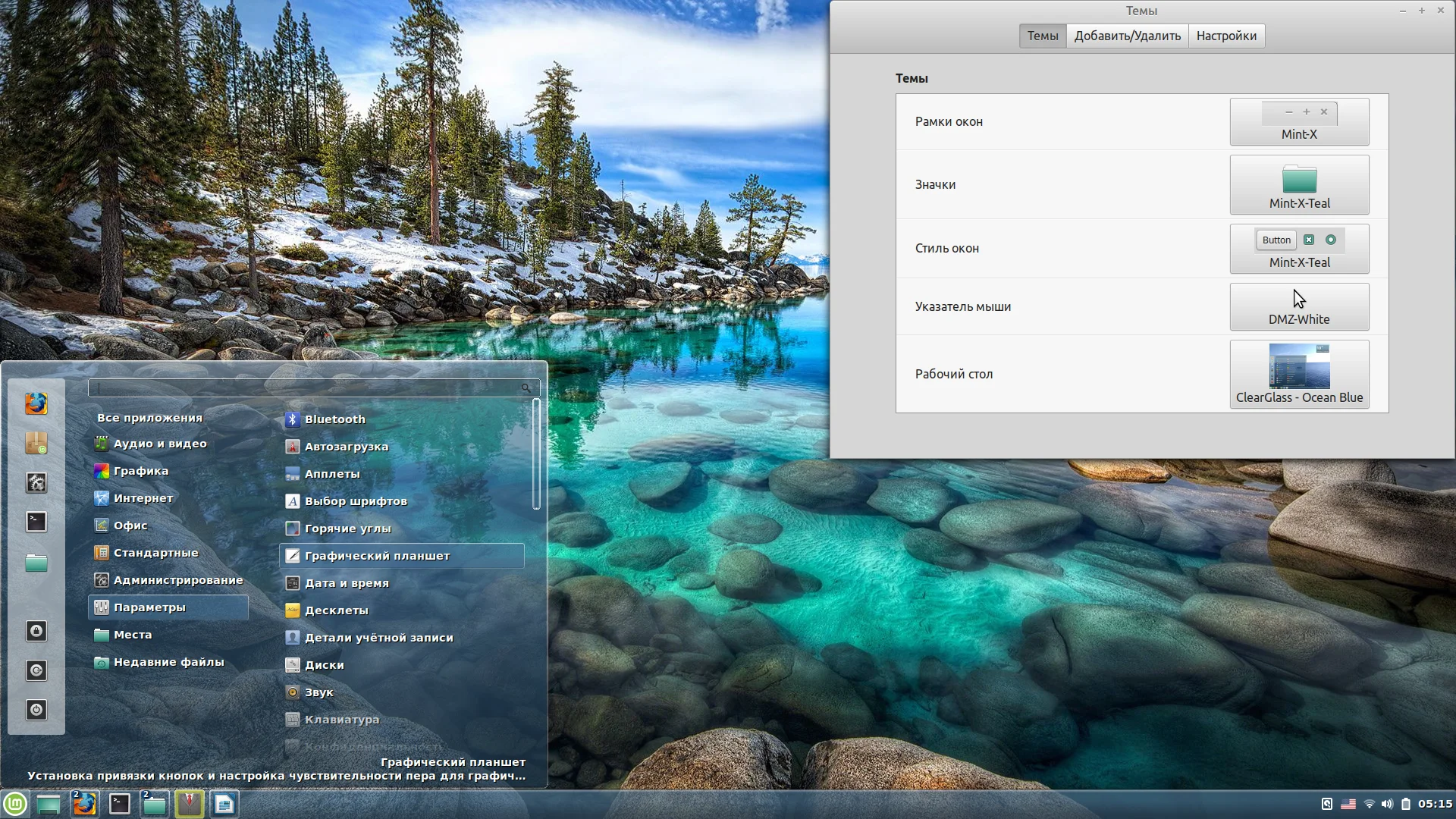Open terminal from menu favorites sidebar
Screen dimensions: 1456x819
point(36,522)
